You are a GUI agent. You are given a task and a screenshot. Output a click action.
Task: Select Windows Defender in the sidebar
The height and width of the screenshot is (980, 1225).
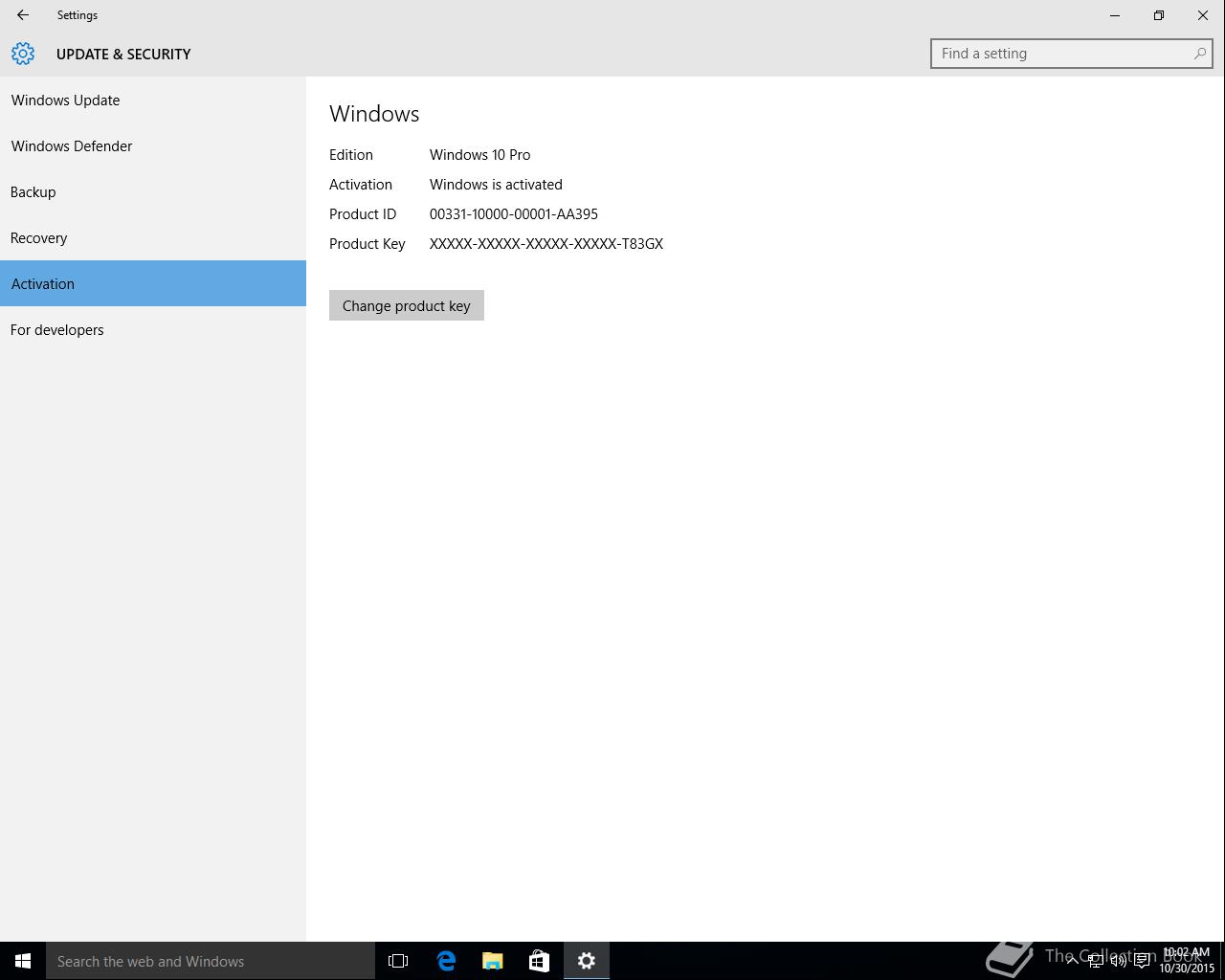[x=153, y=145]
